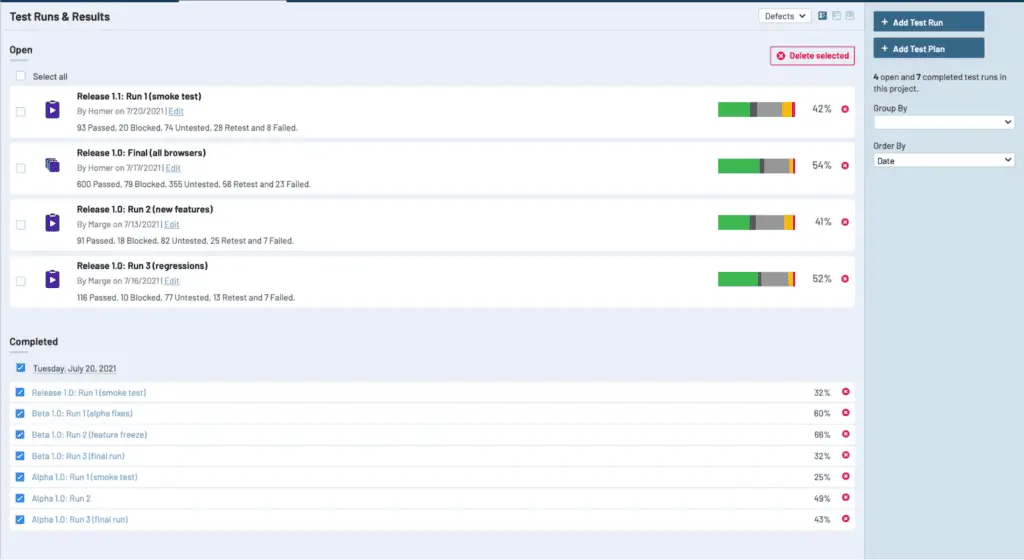Click the Release 1.0: Final test plan icon

(52, 166)
